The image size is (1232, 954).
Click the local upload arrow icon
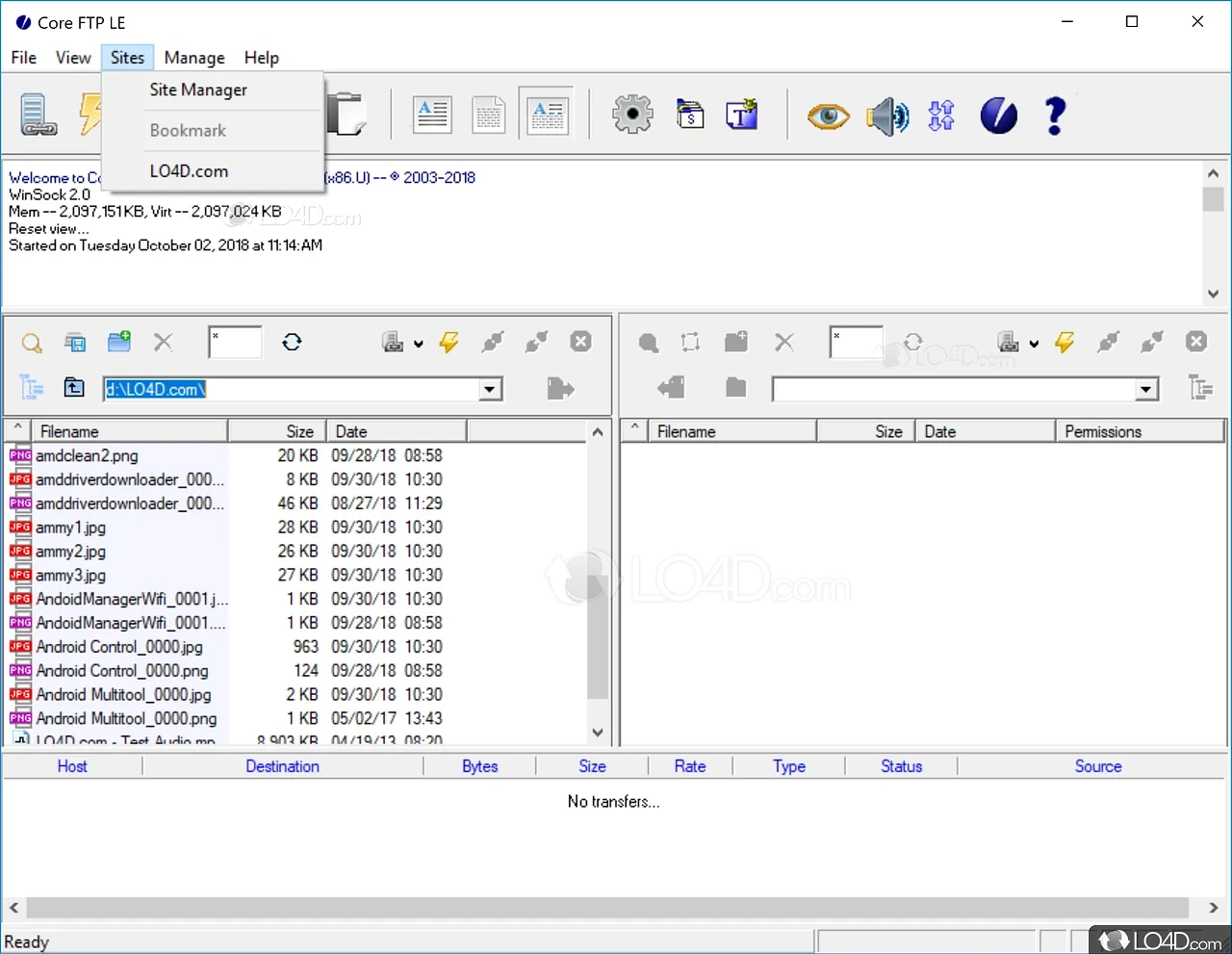click(559, 388)
